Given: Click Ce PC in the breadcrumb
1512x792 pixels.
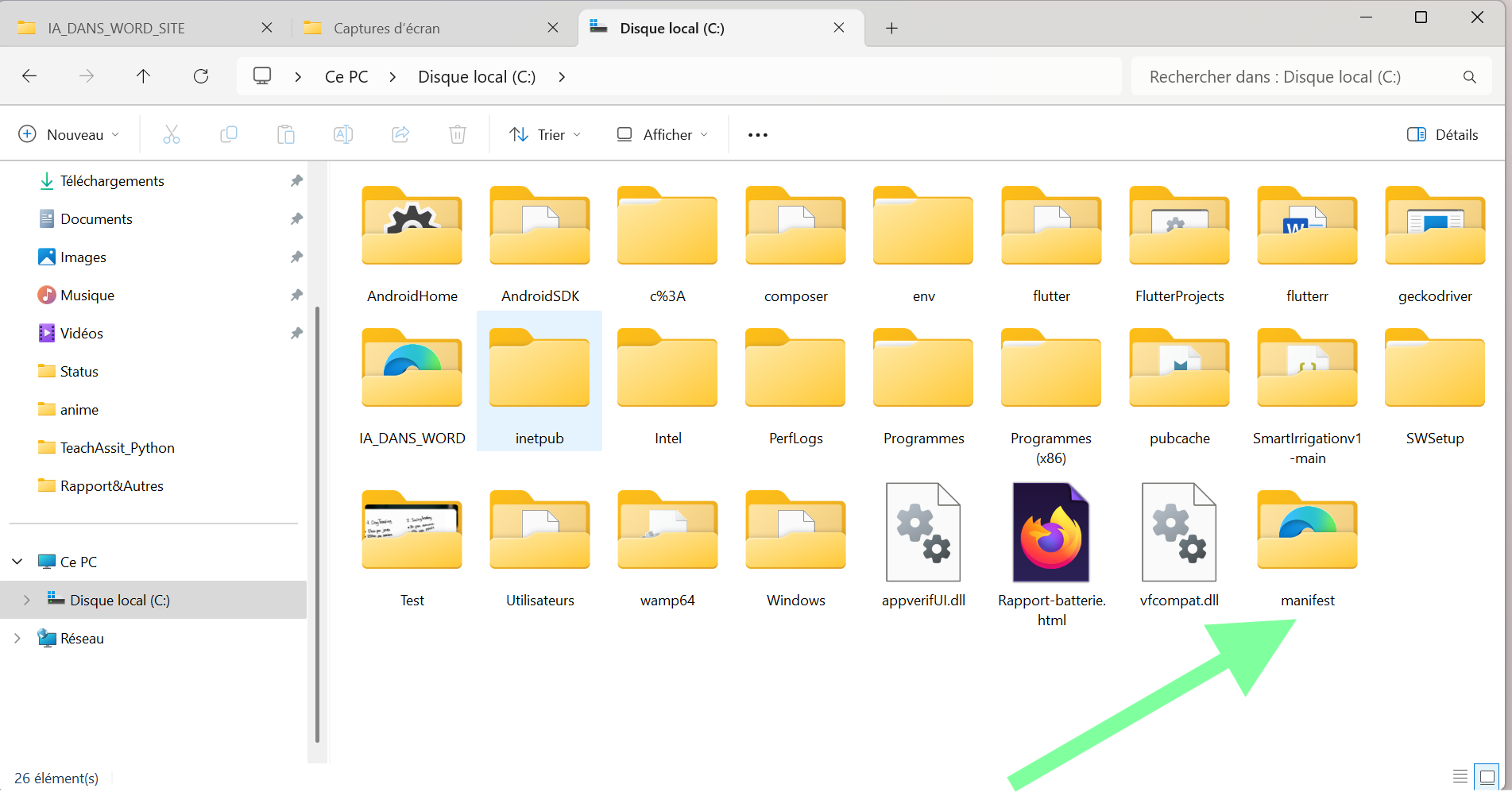Looking at the screenshot, I should pyautogui.click(x=346, y=77).
